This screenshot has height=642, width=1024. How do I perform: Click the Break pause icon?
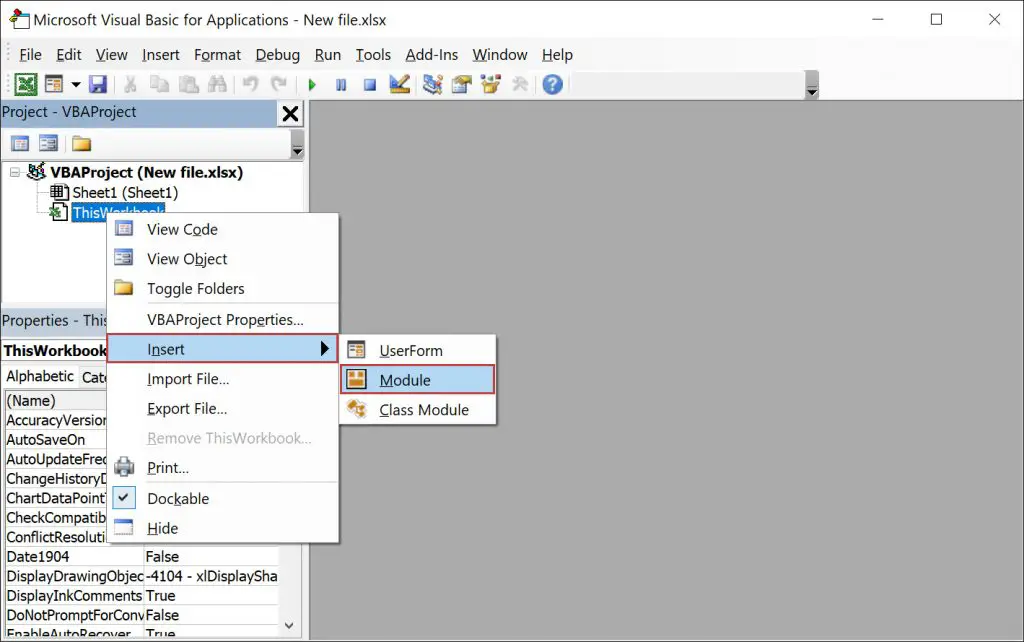(x=341, y=85)
